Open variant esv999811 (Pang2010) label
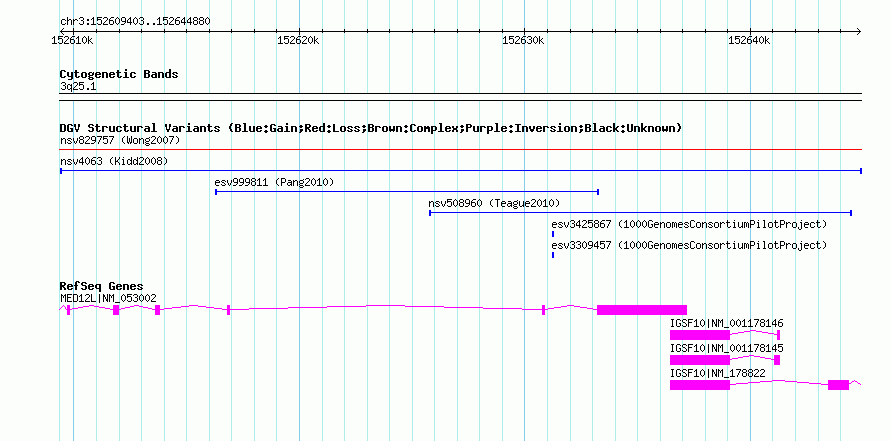 tap(274, 182)
